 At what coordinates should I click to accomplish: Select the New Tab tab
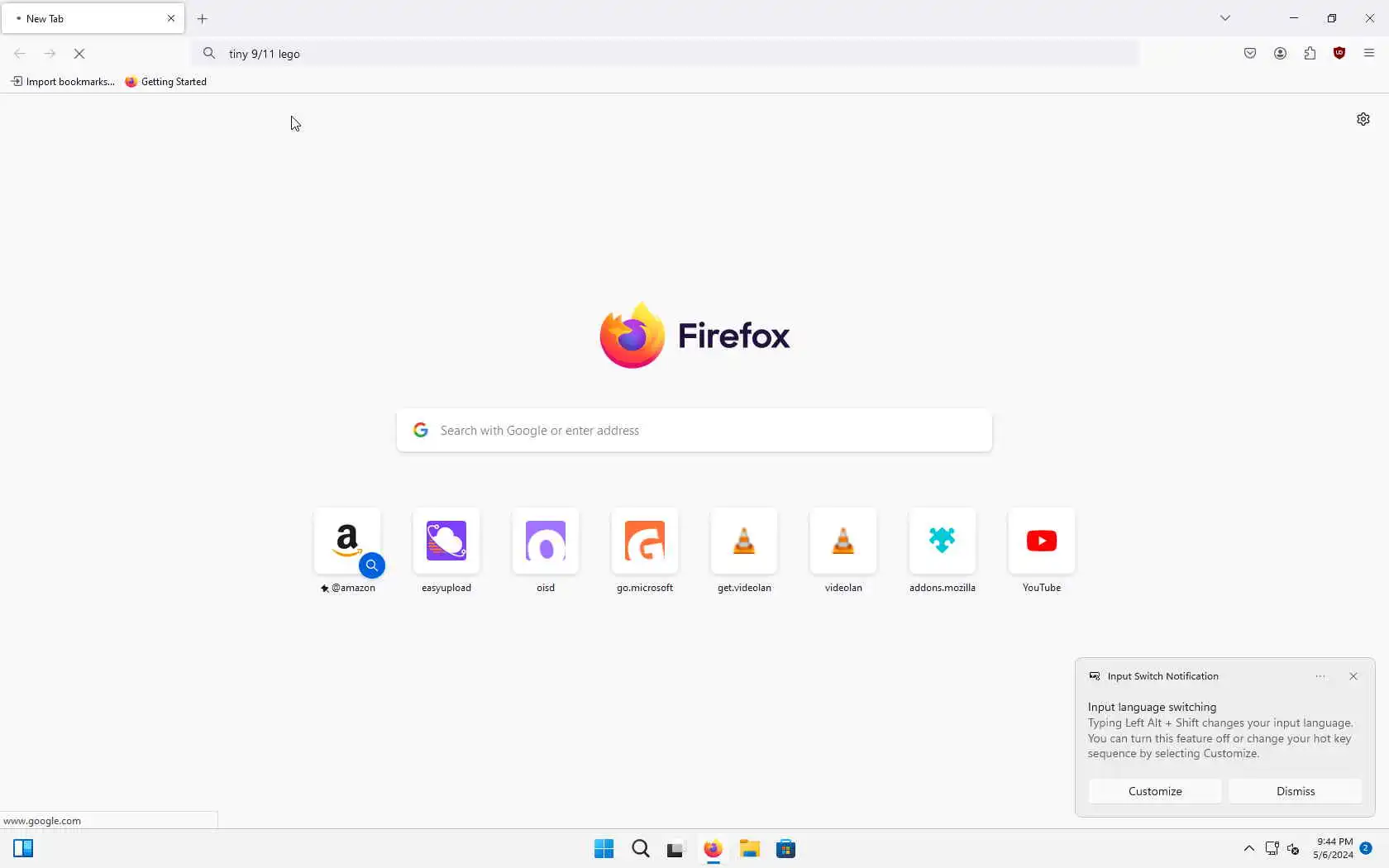93,18
